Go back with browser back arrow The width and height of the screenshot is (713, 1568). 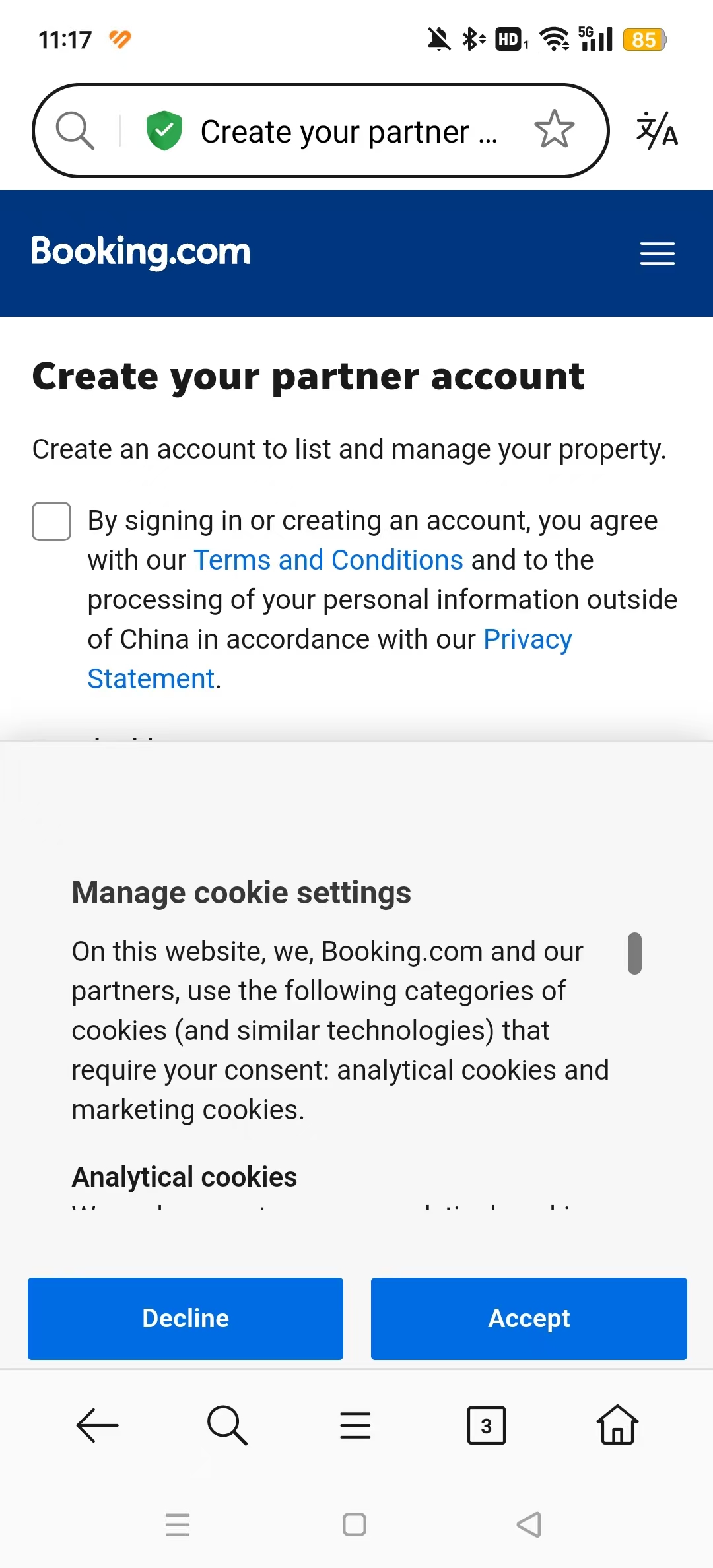click(x=97, y=1425)
